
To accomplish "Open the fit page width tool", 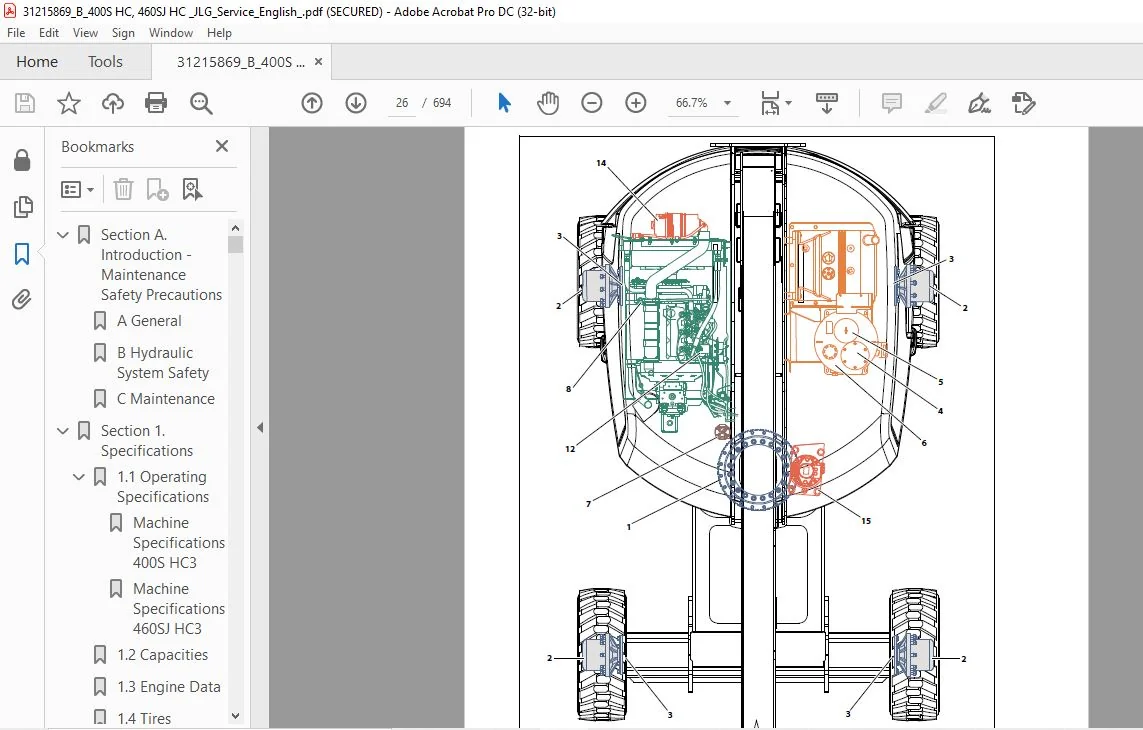I will pyautogui.click(x=770, y=103).
